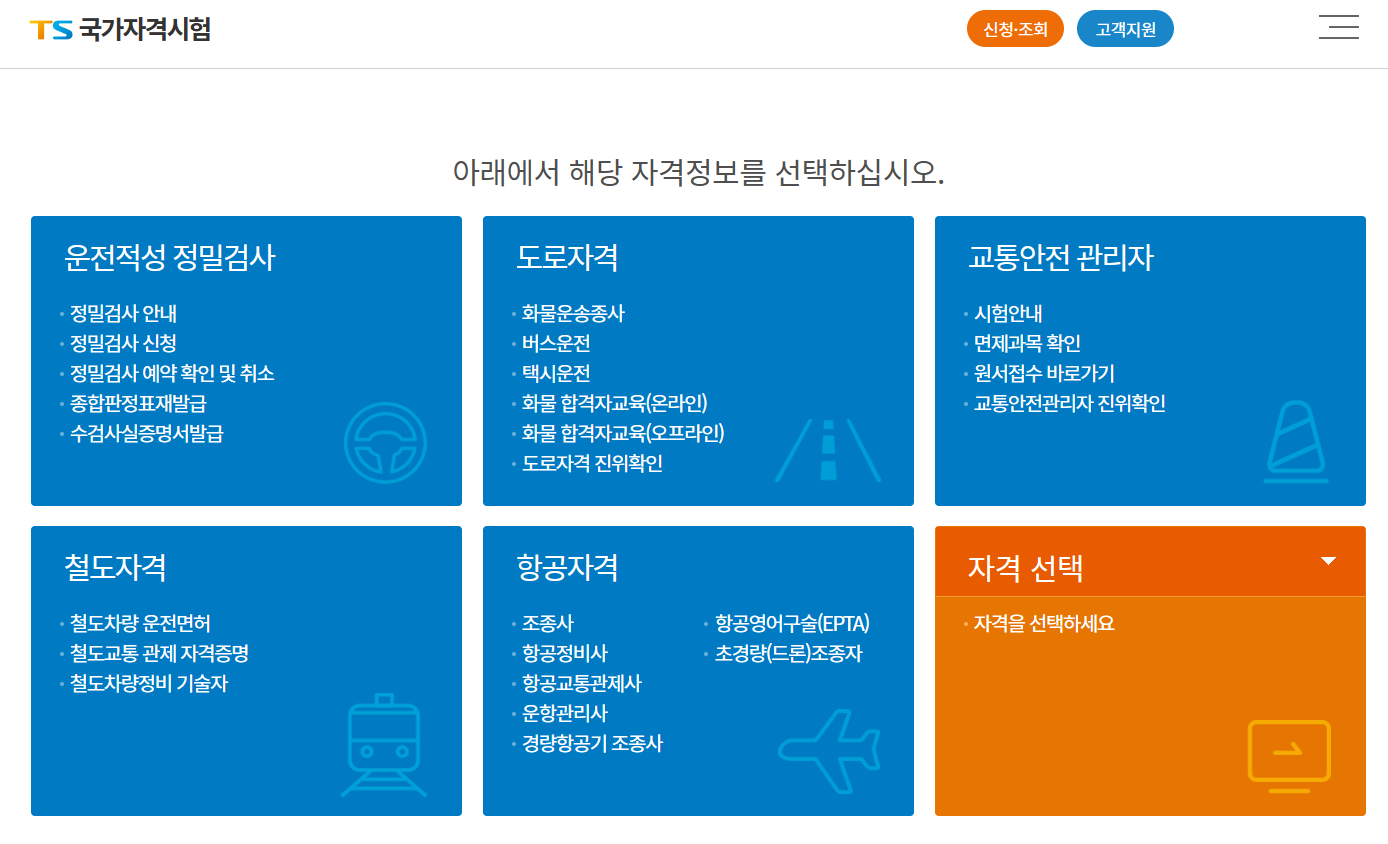This screenshot has height=844, width=1388.
Task: Open 도로자격 진위확인 link
Action: 592,464
